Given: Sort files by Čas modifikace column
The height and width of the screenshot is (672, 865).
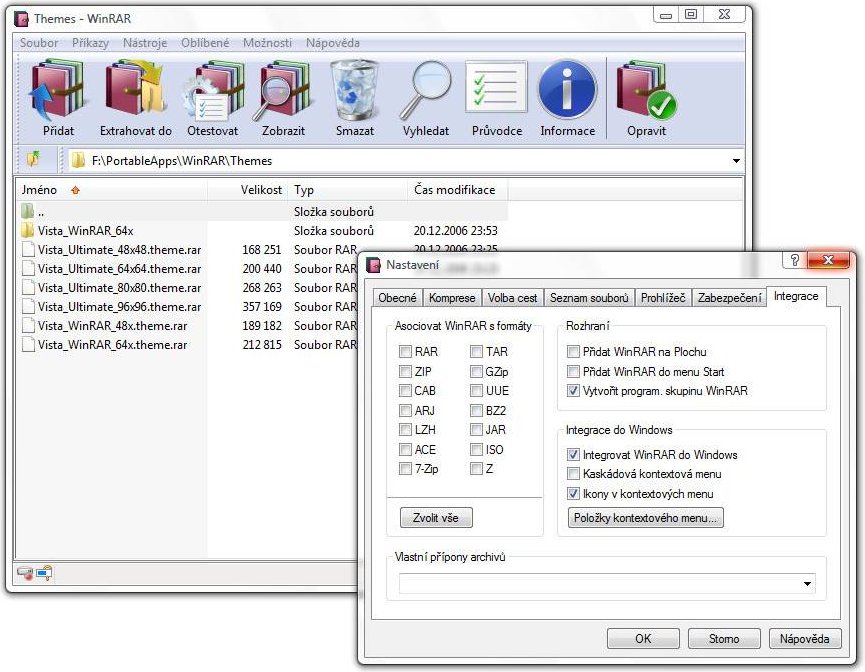Looking at the screenshot, I should 457,190.
